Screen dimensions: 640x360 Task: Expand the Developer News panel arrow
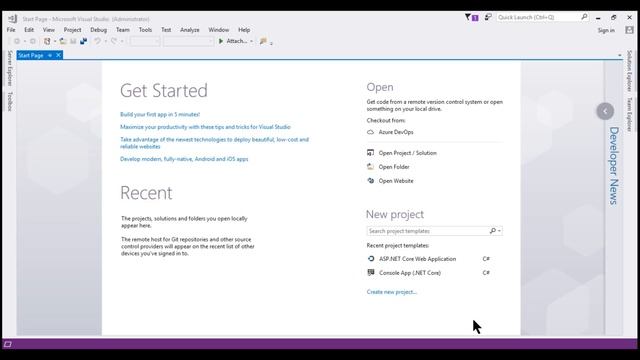[x=605, y=111]
